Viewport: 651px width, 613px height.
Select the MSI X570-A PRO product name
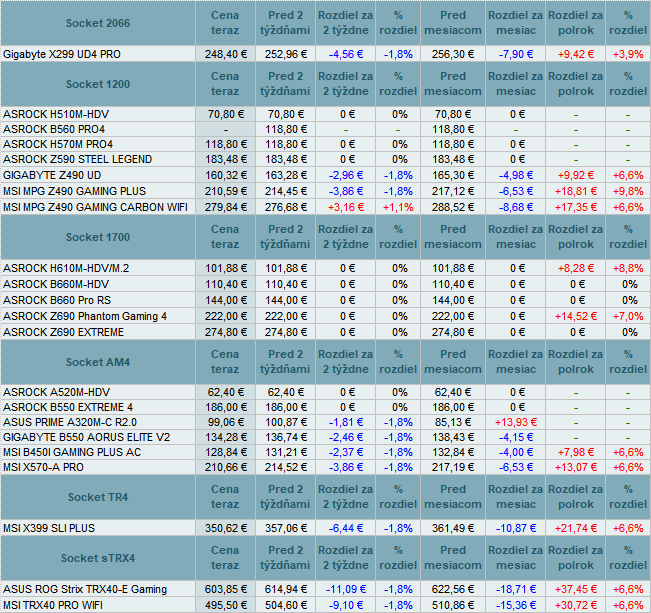[43, 467]
